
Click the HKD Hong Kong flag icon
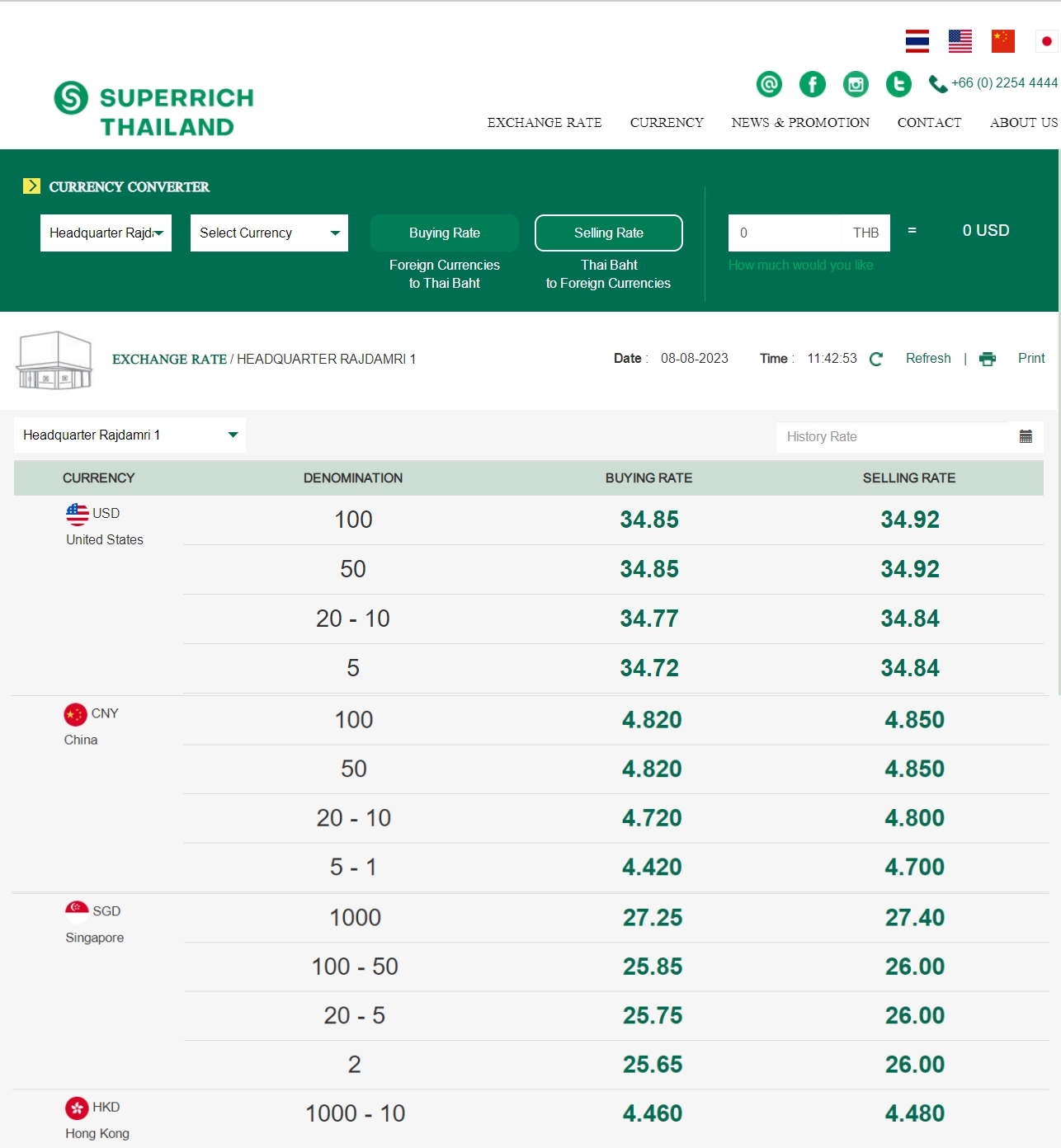[77, 1108]
